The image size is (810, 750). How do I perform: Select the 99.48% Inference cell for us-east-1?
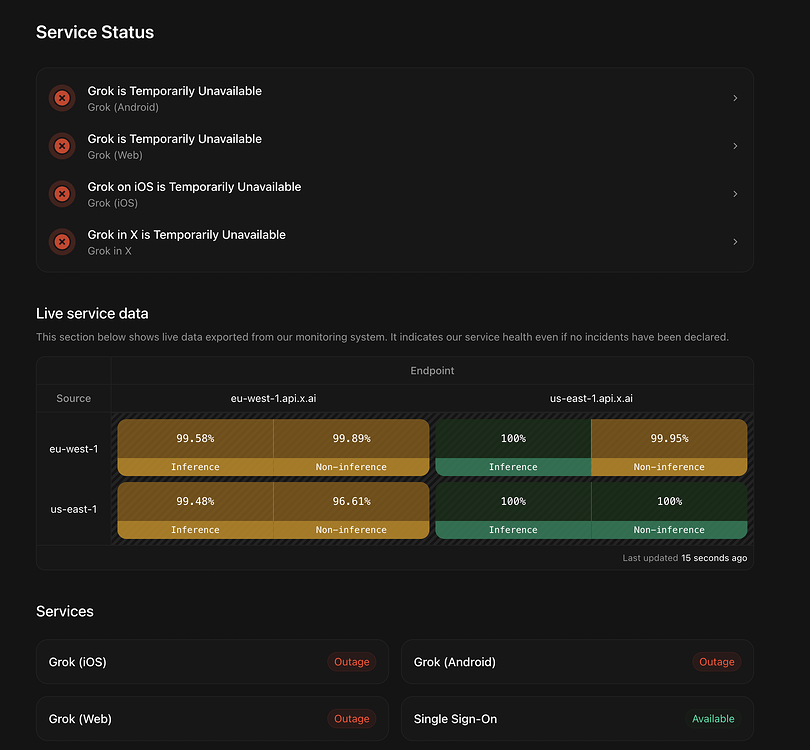[x=195, y=510]
